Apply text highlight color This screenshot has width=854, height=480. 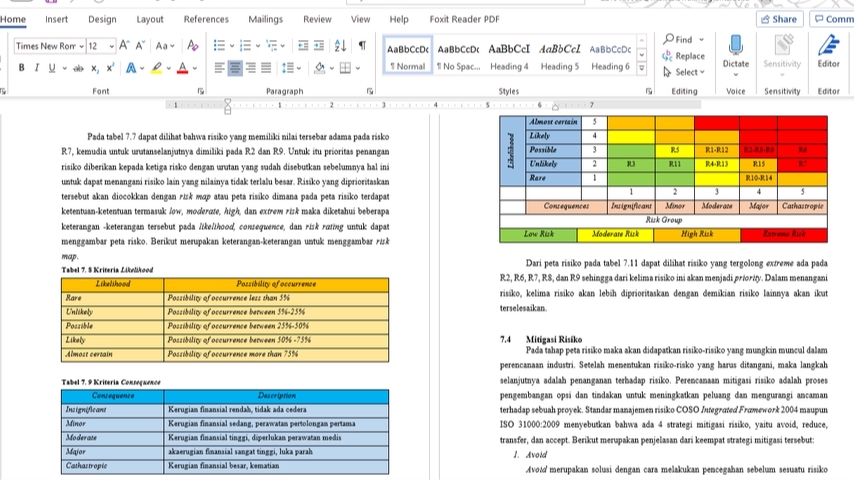click(157, 68)
